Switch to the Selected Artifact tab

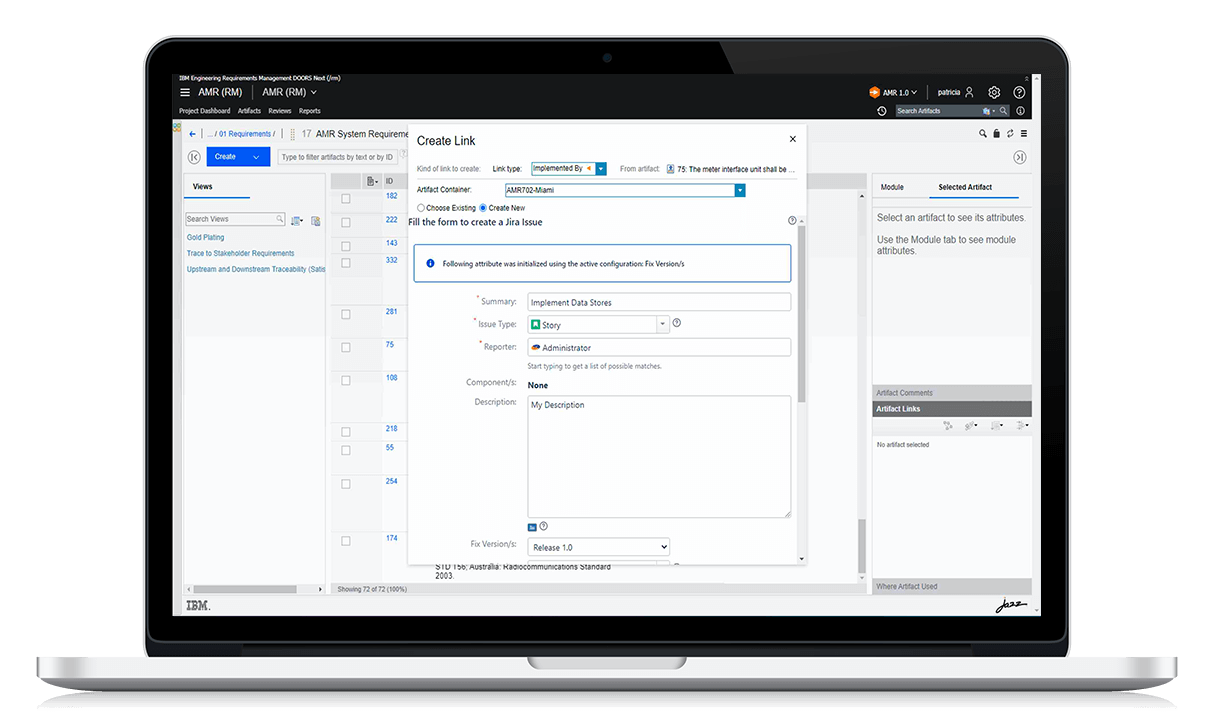(x=965, y=187)
